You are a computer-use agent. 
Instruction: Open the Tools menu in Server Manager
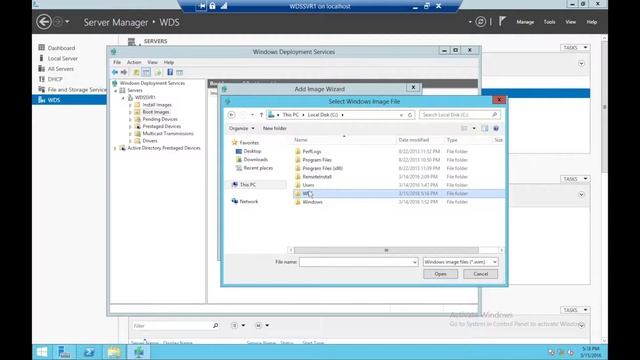click(x=549, y=22)
